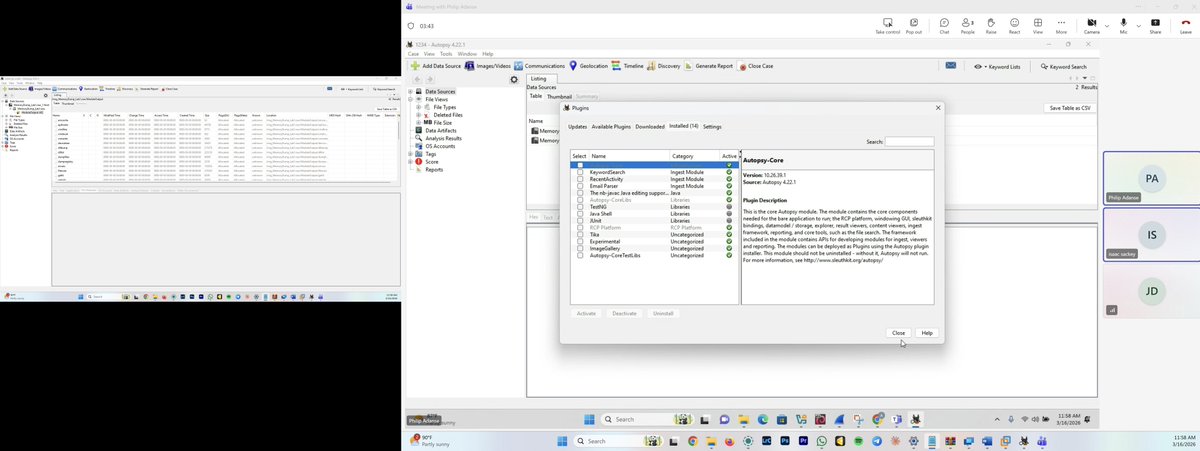Screen dimensions: 1200x451
Task: Click the Close button in Plugins dialog
Action: (899, 333)
